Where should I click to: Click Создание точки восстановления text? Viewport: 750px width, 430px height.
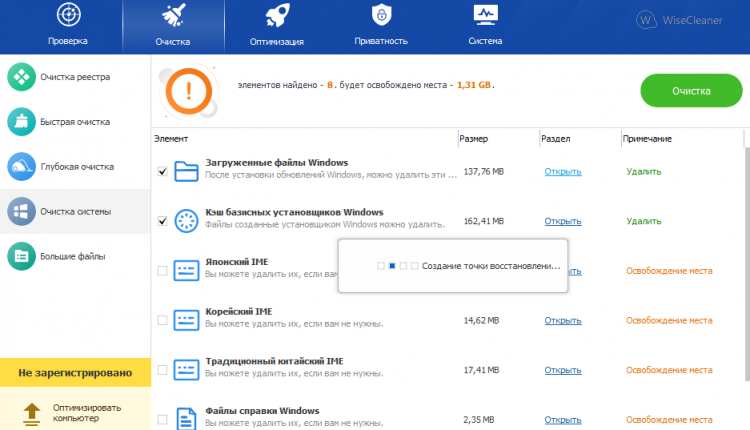tap(491, 265)
